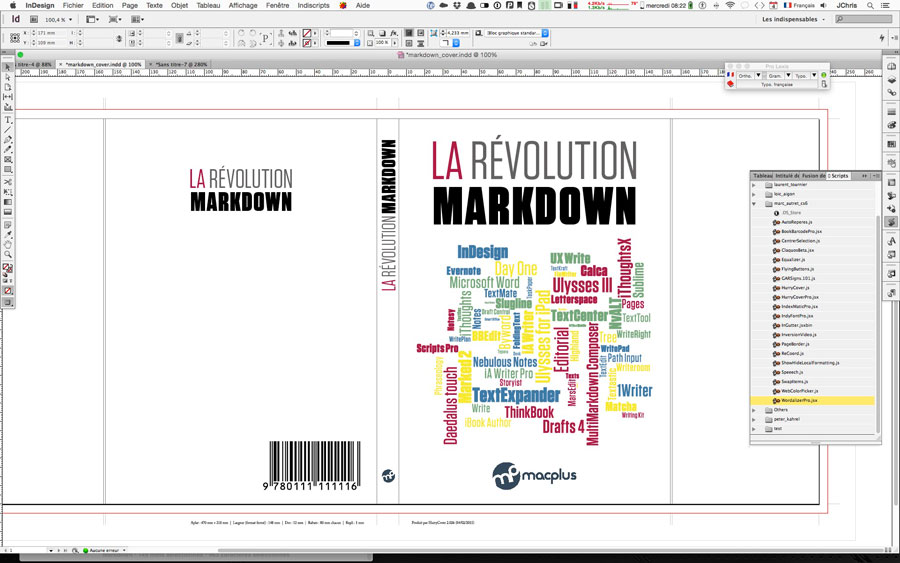Select the Zoom magnifier tool
The image size is (900, 563).
8,254
